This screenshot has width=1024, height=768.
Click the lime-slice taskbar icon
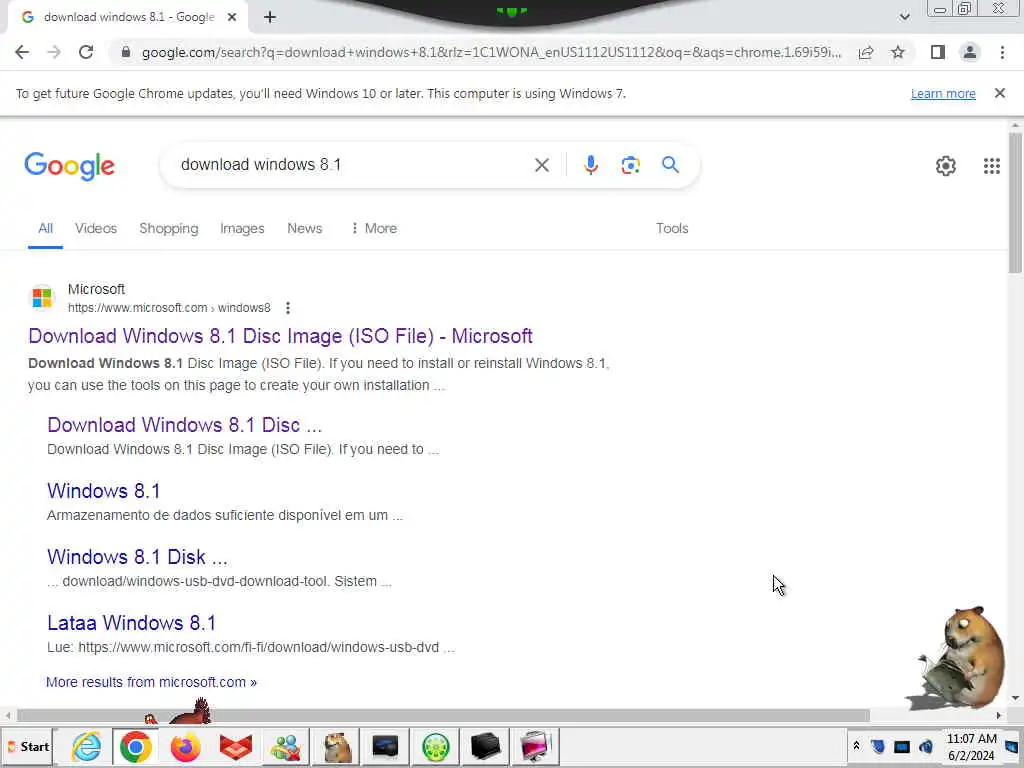click(x=436, y=746)
